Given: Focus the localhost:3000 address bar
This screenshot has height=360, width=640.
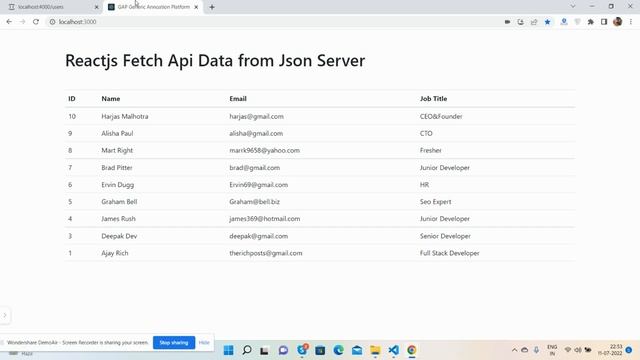Looking at the screenshot, I should click(273, 22).
